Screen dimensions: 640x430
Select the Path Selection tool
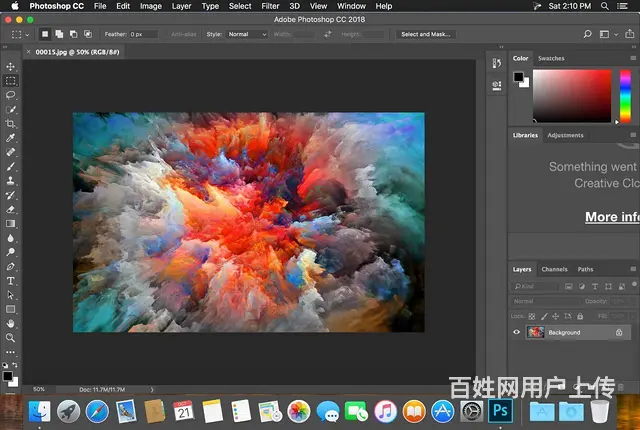(x=11, y=295)
